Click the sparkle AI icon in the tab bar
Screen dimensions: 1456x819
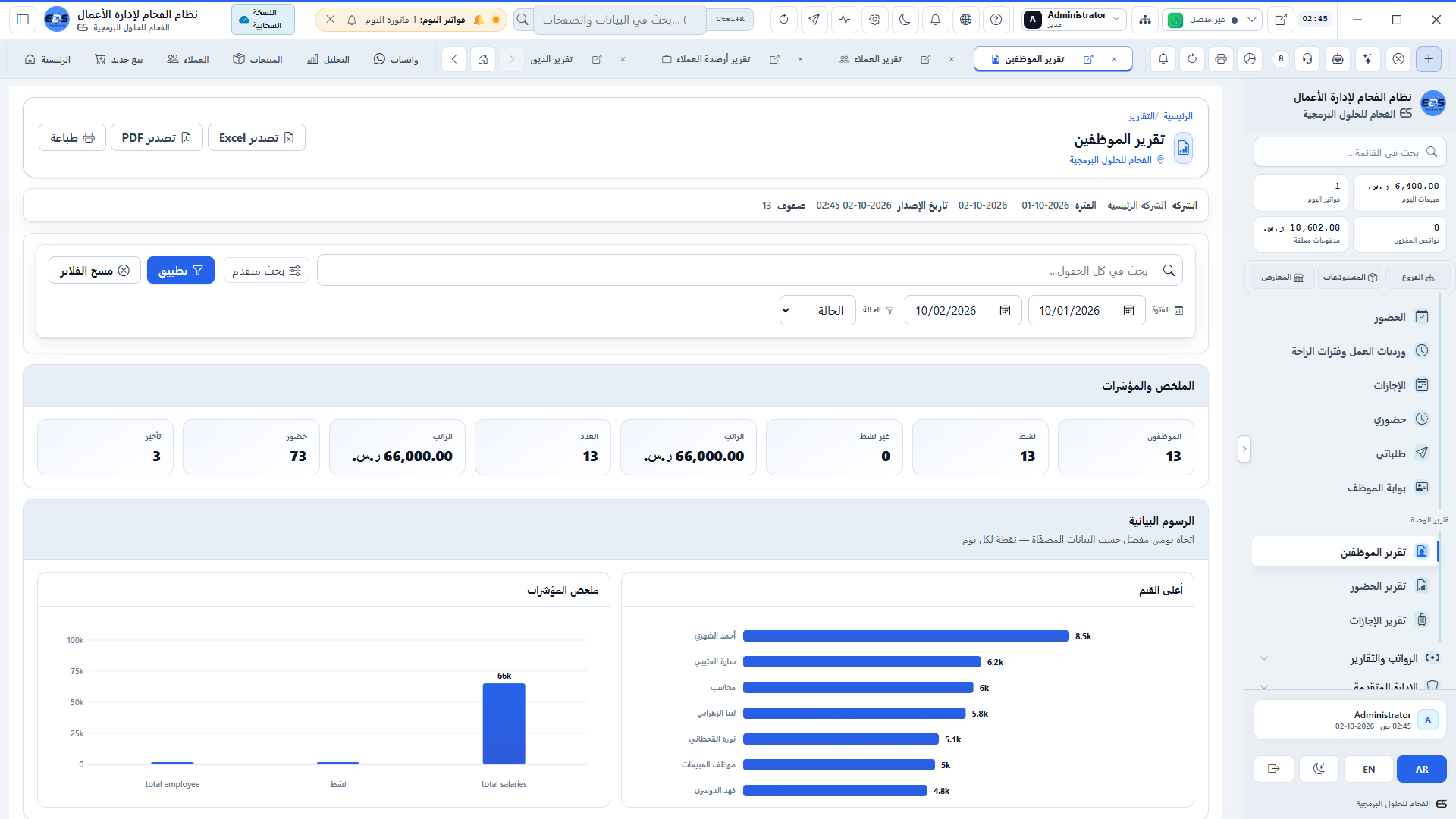[x=1367, y=59]
